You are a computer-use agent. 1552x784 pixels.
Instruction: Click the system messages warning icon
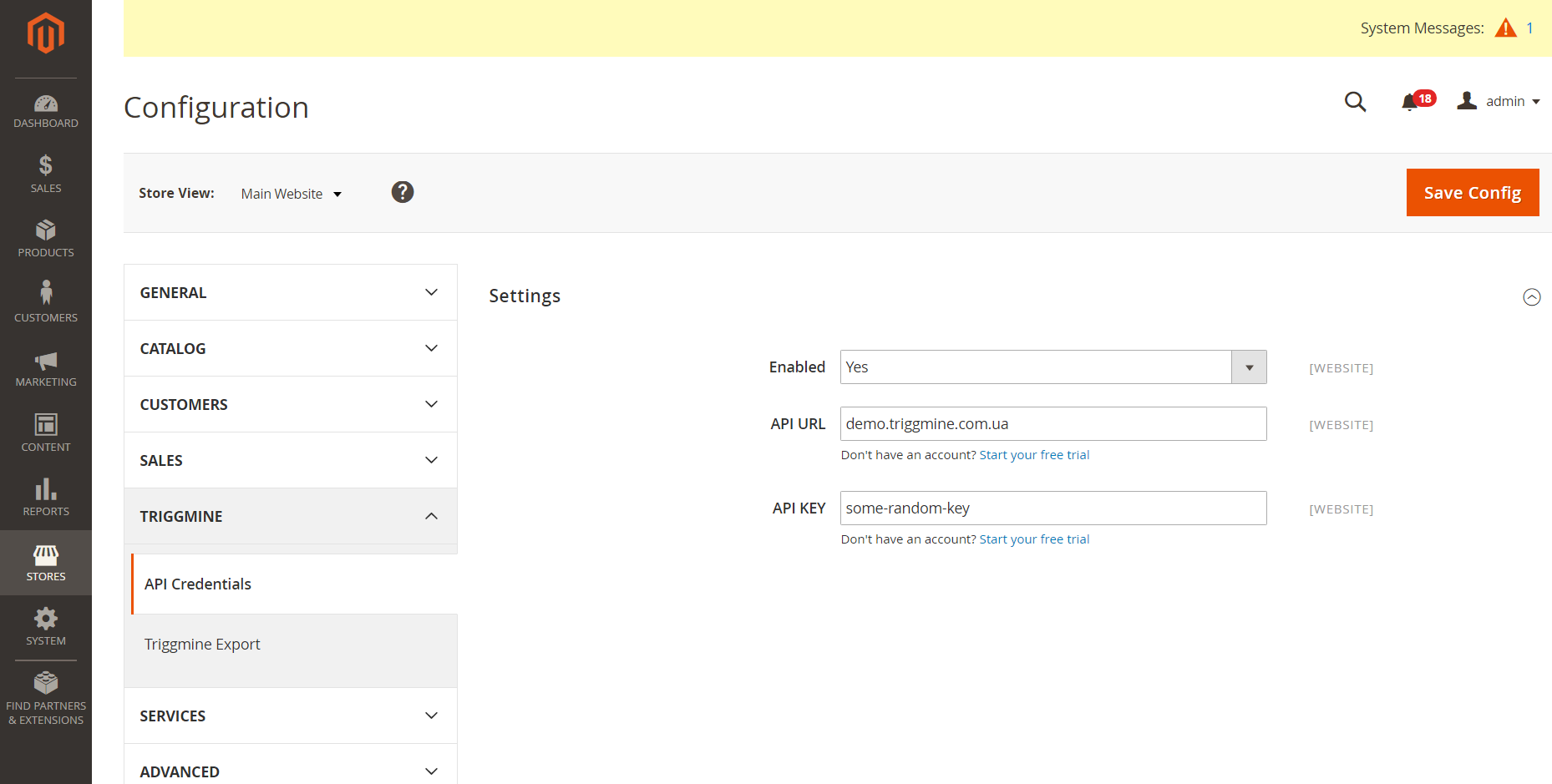[1505, 28]
